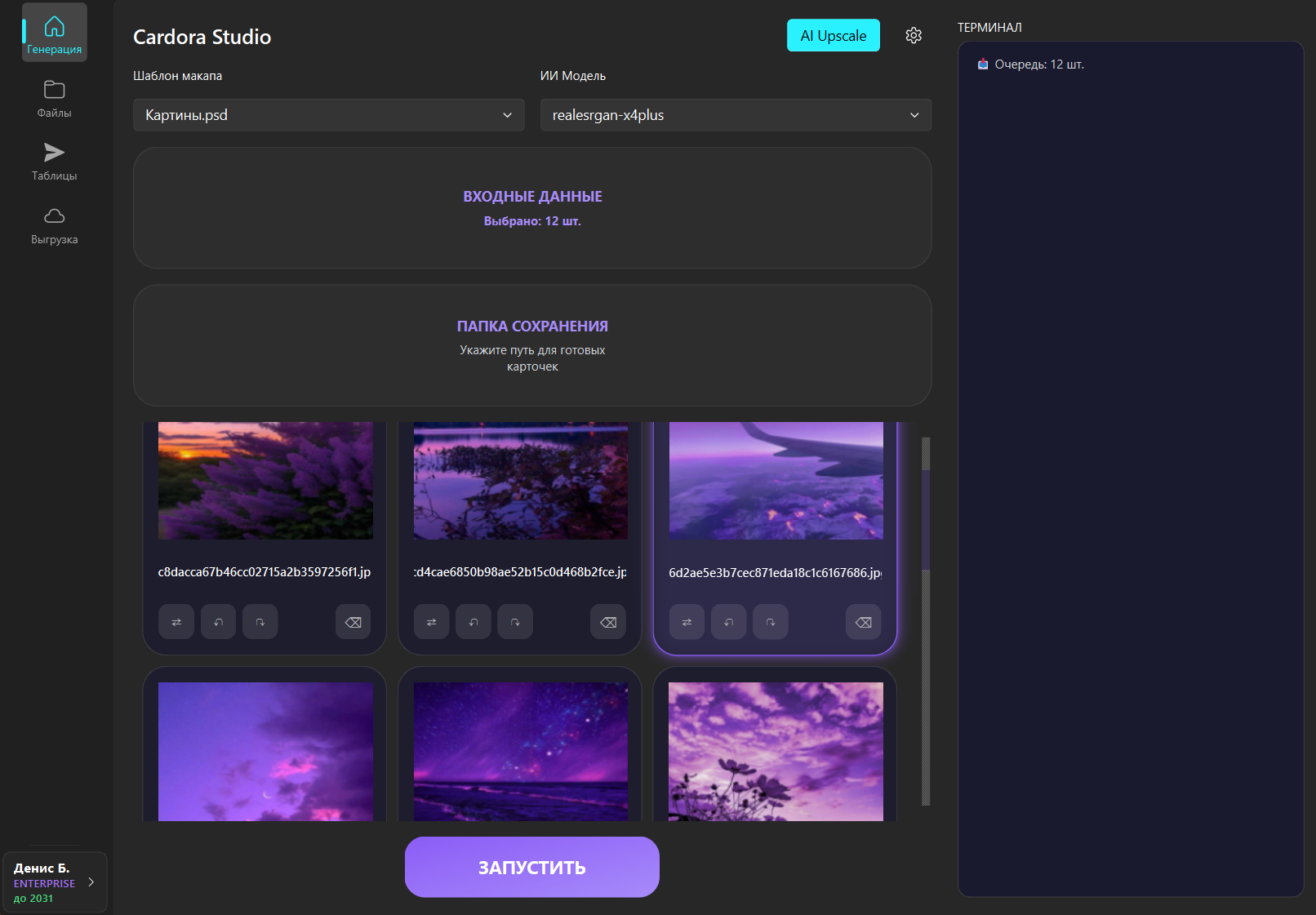
Task: Open the Таблицы section in the sidebar
Action: click(x=54, y=161)
